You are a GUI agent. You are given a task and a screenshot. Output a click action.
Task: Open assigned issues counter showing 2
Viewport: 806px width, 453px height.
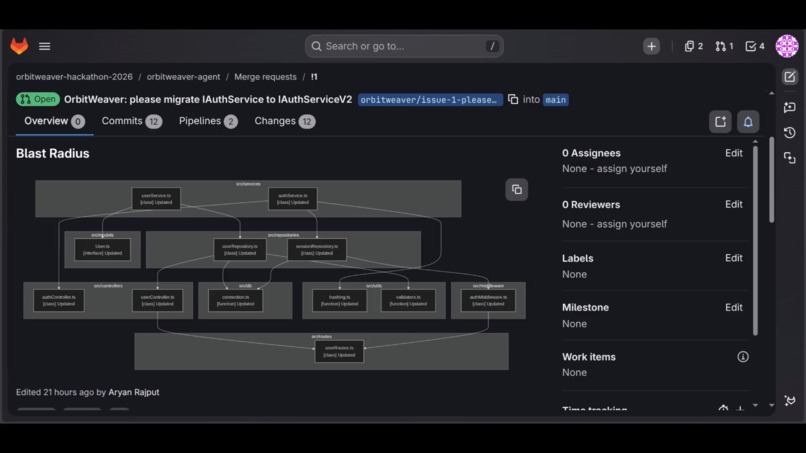[693, 46]
